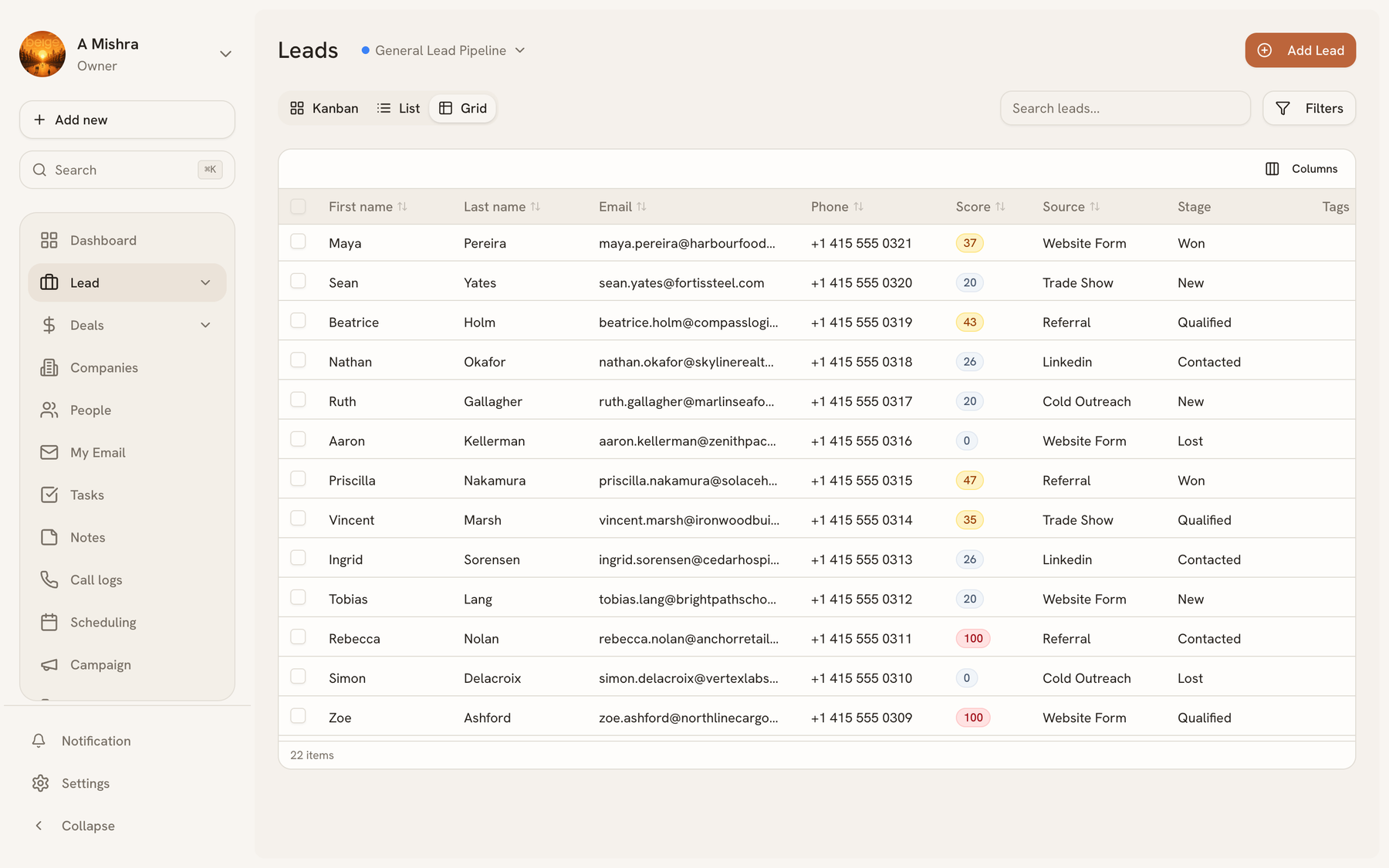Sort by Phone column arrows

click(858, 207)
